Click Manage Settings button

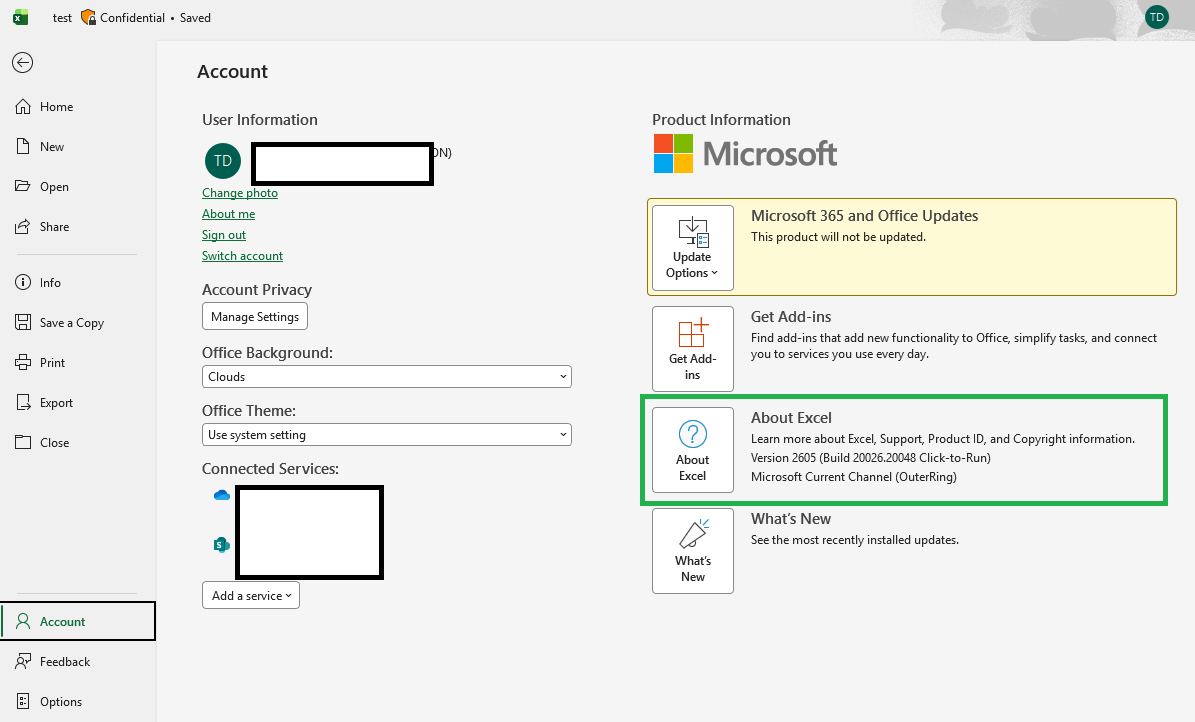coord(255,316)
